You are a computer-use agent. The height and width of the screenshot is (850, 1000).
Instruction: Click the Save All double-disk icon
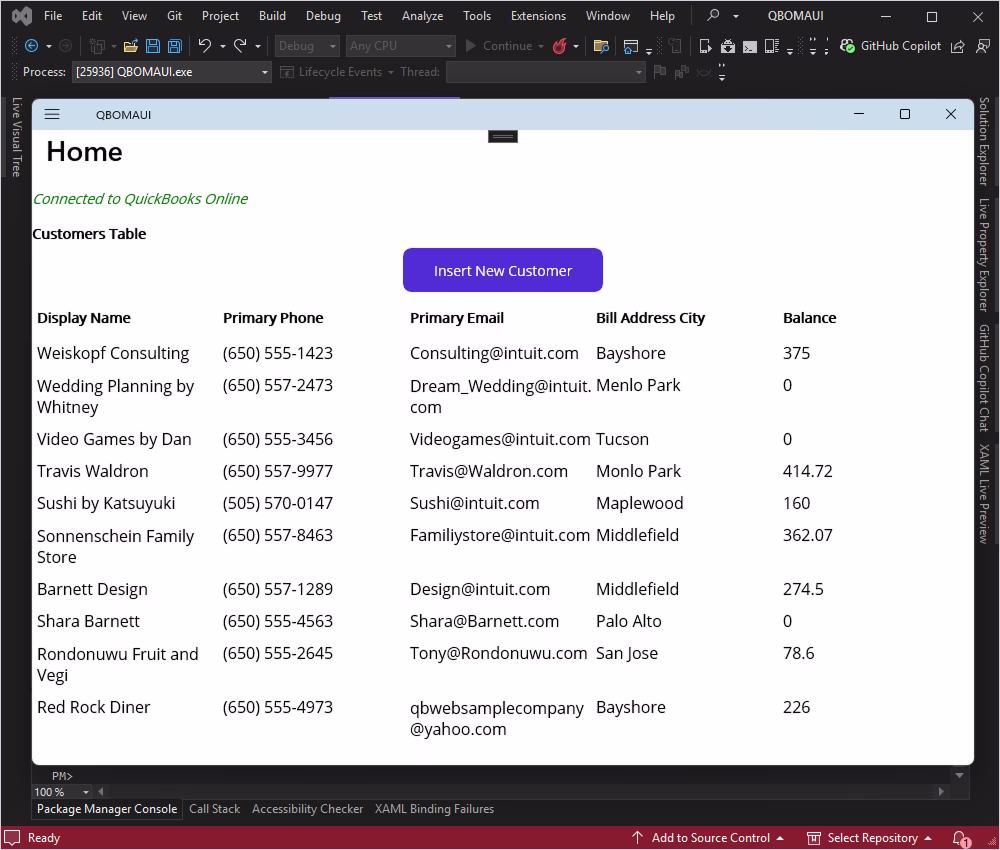click(175, 46)
